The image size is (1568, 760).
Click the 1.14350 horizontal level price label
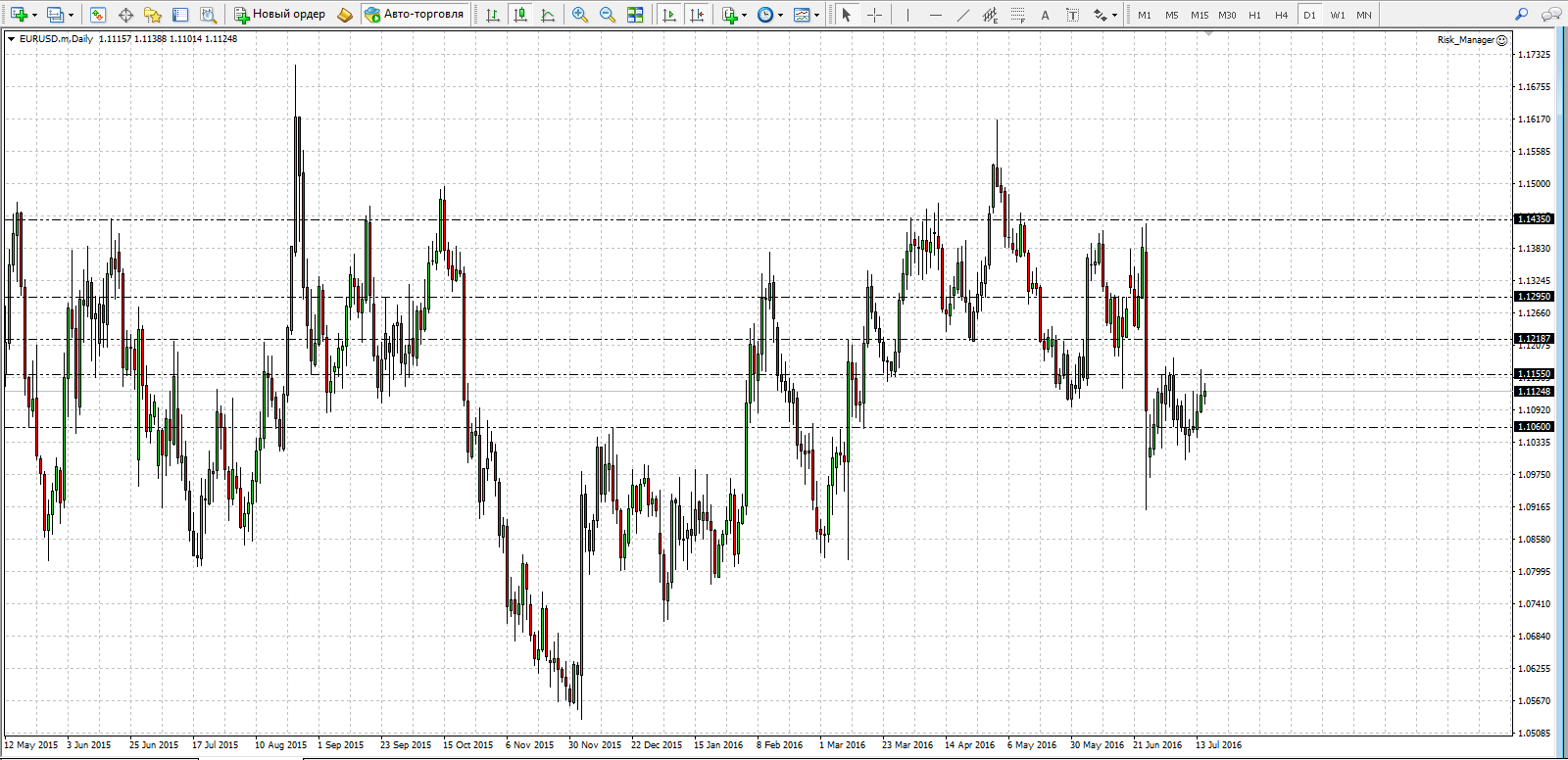click(1534, 219)
